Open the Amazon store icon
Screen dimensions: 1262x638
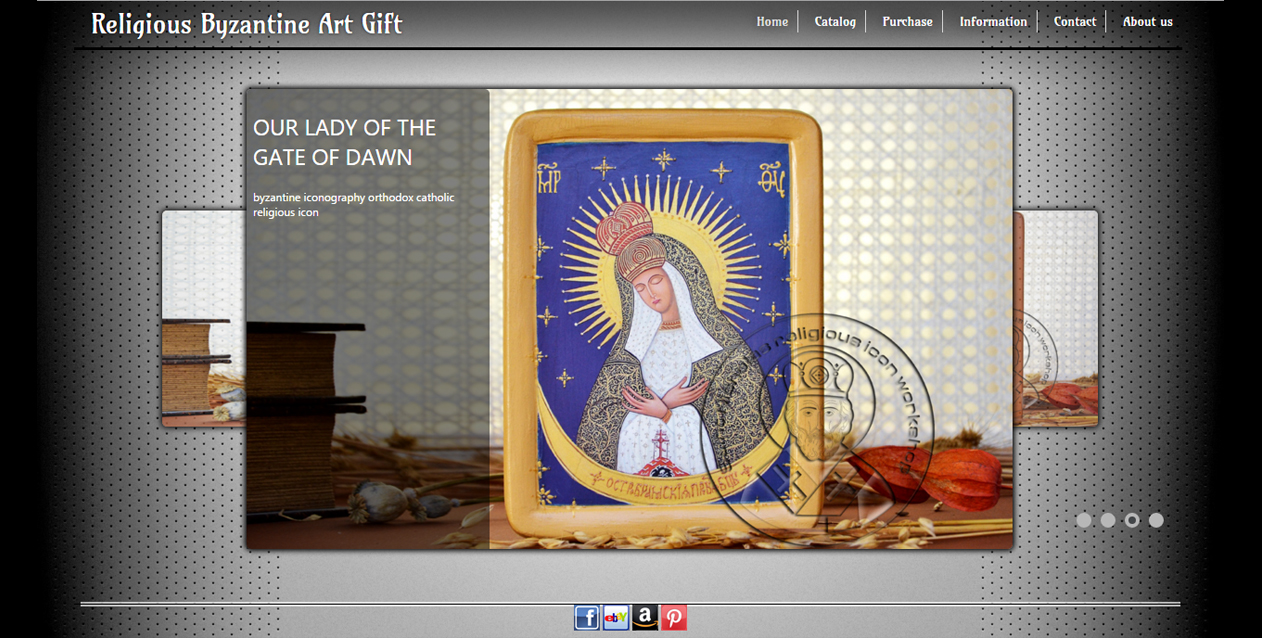(645, 618)
